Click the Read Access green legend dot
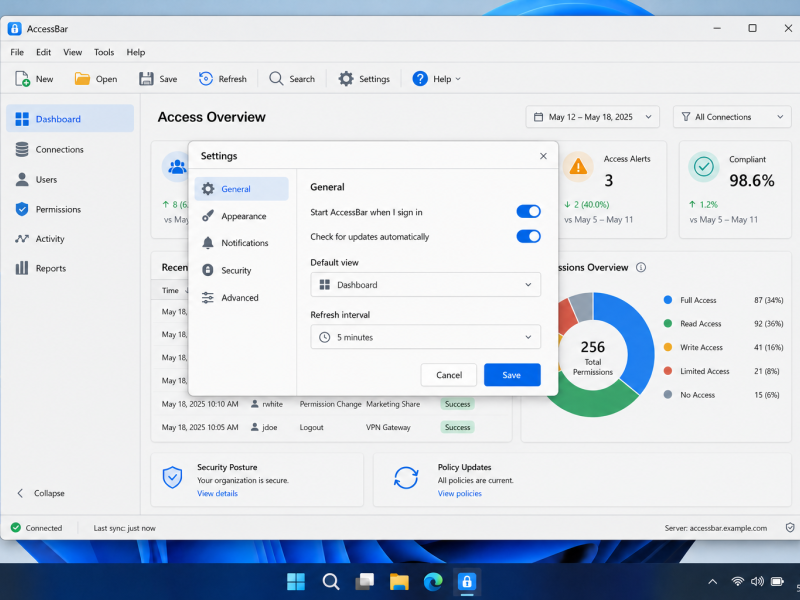Image resolution: width=800 pixels, height=600 pixels. click(x=668, y=323)
